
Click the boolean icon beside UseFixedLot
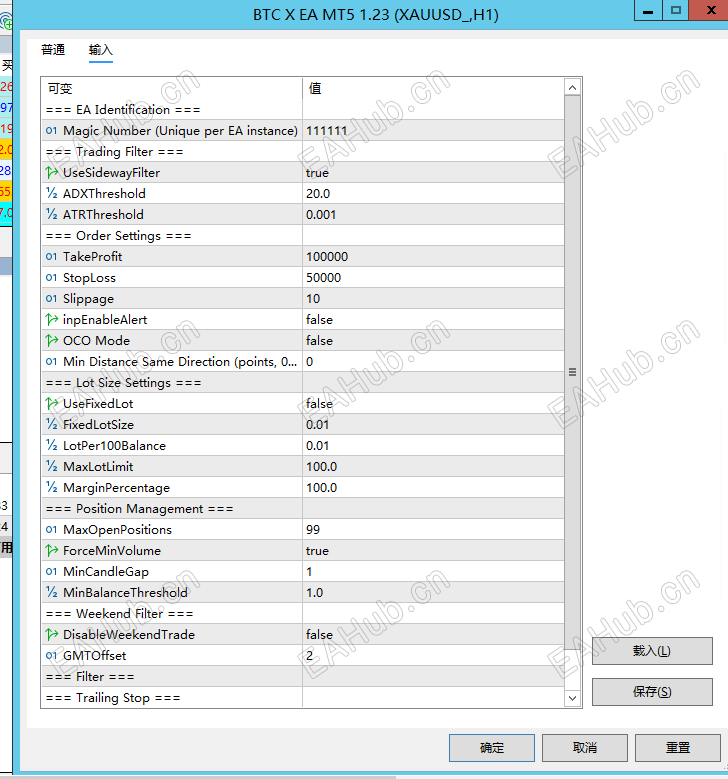coord(51,404)
